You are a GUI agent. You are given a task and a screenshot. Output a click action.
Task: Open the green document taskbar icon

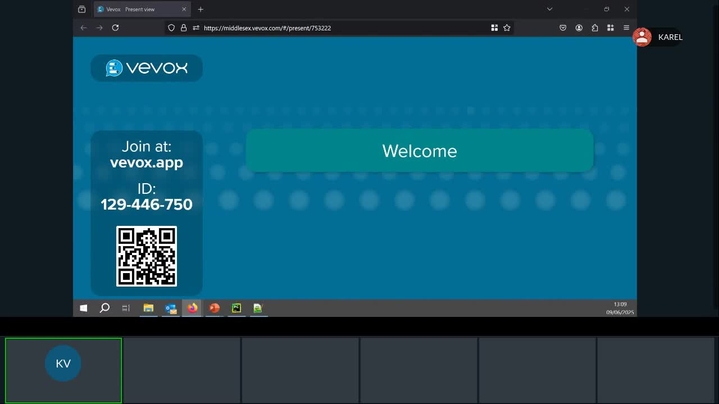tap(258, 308)
